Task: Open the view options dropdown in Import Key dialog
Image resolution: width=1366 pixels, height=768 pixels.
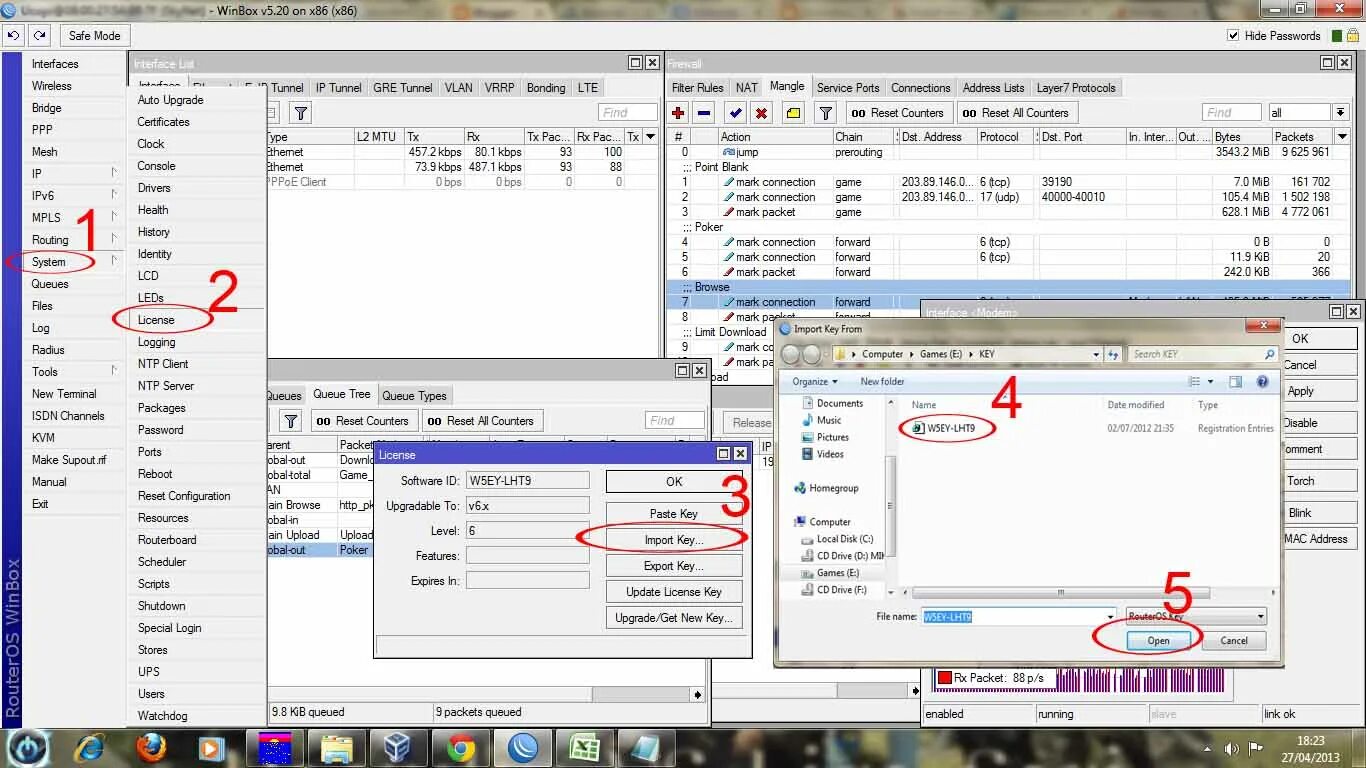Action: click(1212, 382)
